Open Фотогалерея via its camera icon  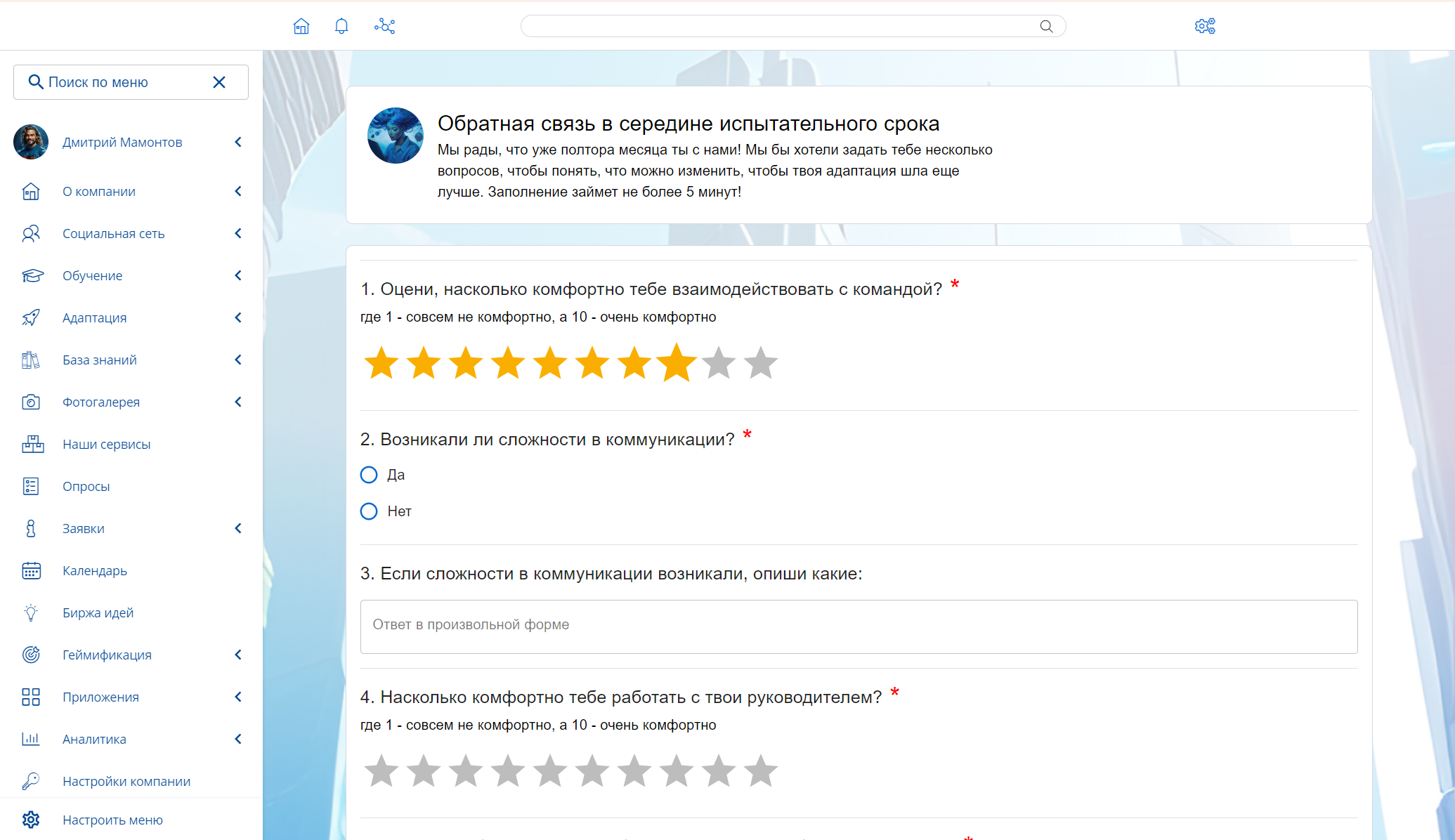[x=31, y=402]
